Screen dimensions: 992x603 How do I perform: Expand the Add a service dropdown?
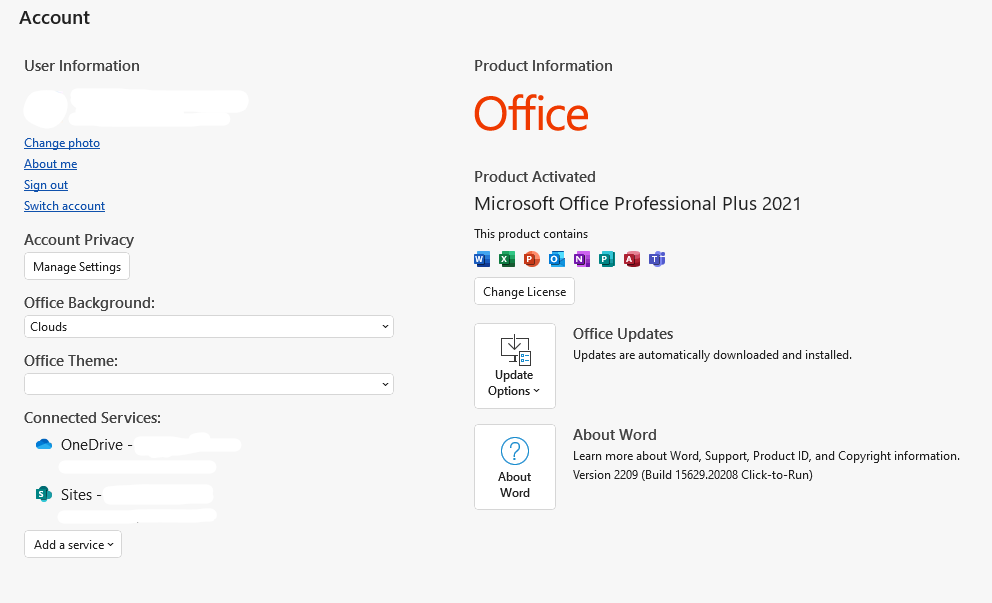tap(73, 544)
